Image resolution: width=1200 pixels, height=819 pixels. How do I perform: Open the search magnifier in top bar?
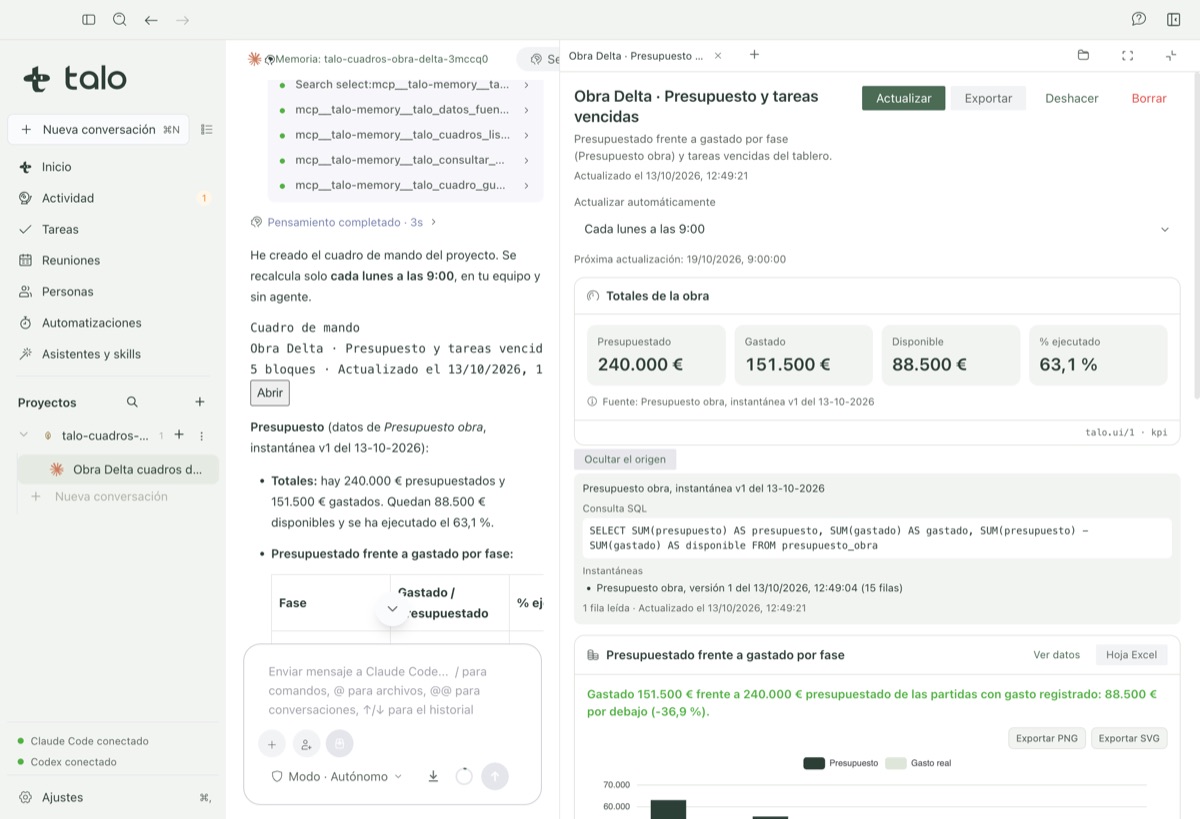coord(120,19)
